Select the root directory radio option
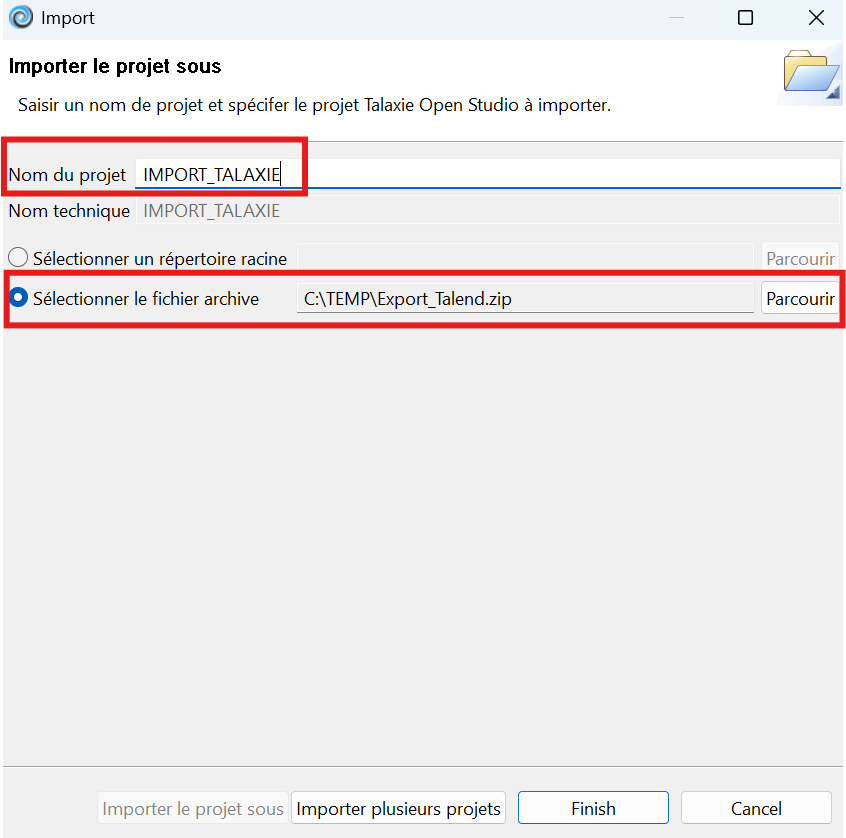 tap(18, 259)
